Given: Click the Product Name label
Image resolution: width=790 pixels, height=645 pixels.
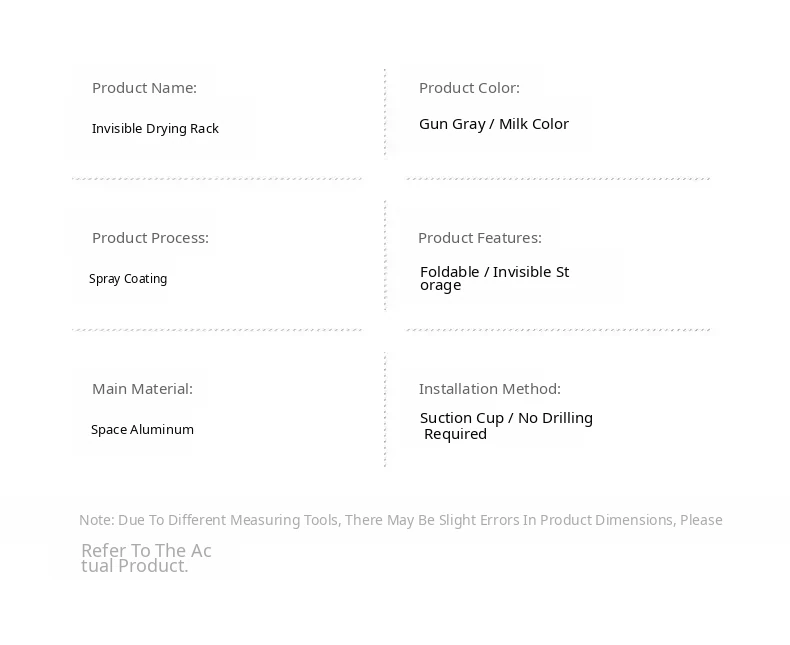Looking at the screenshot, I should 144,88.
